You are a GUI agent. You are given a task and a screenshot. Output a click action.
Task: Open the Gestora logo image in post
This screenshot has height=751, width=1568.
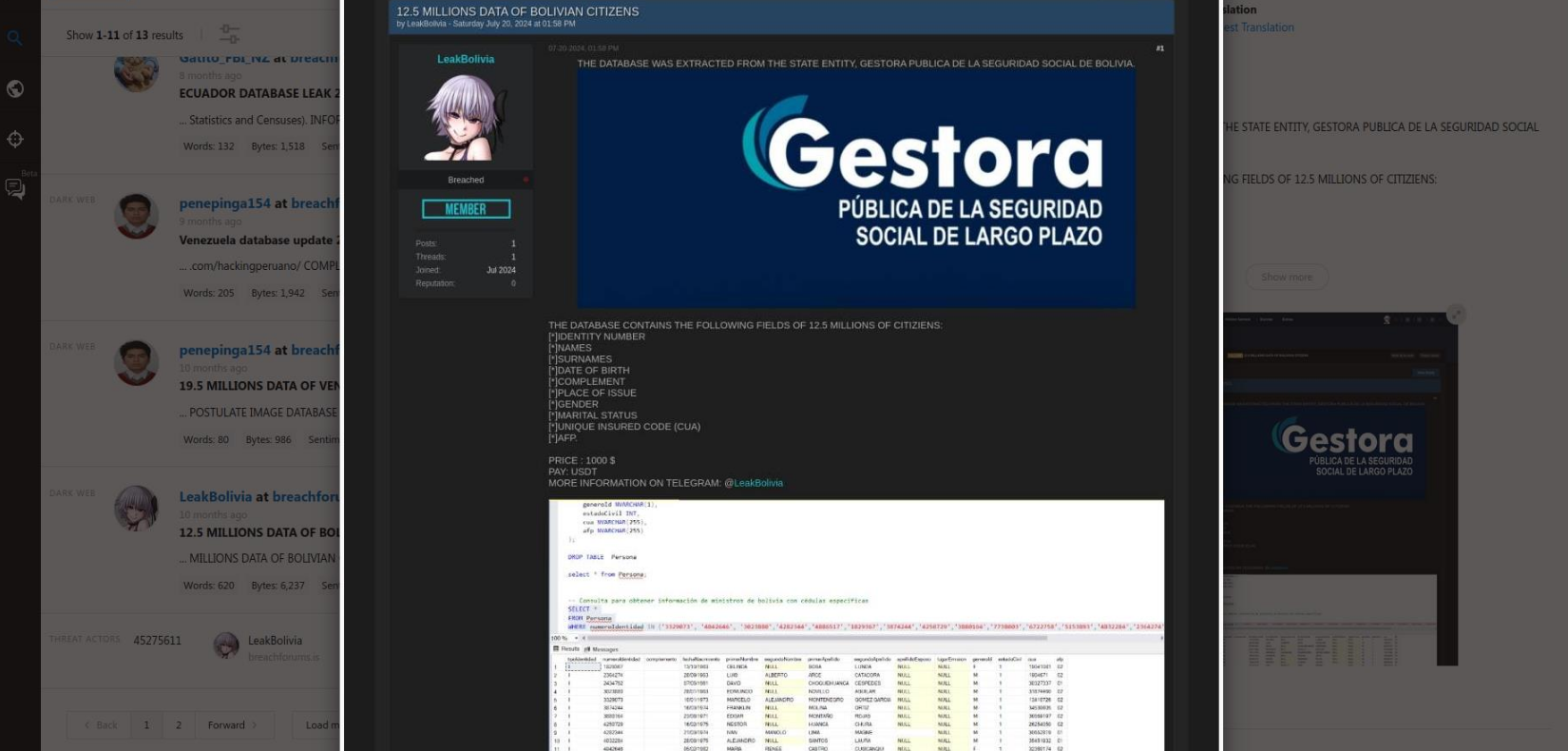point(856,188)
